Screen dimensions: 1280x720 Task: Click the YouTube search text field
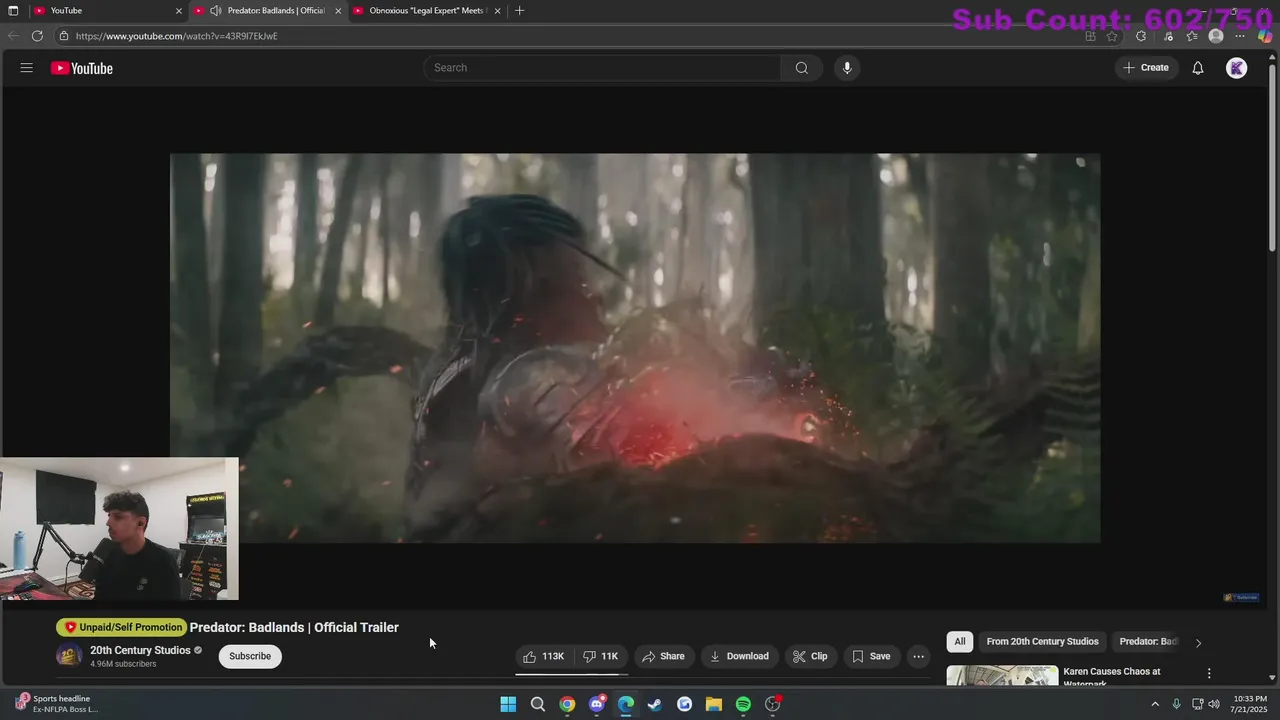coord(603,68)
